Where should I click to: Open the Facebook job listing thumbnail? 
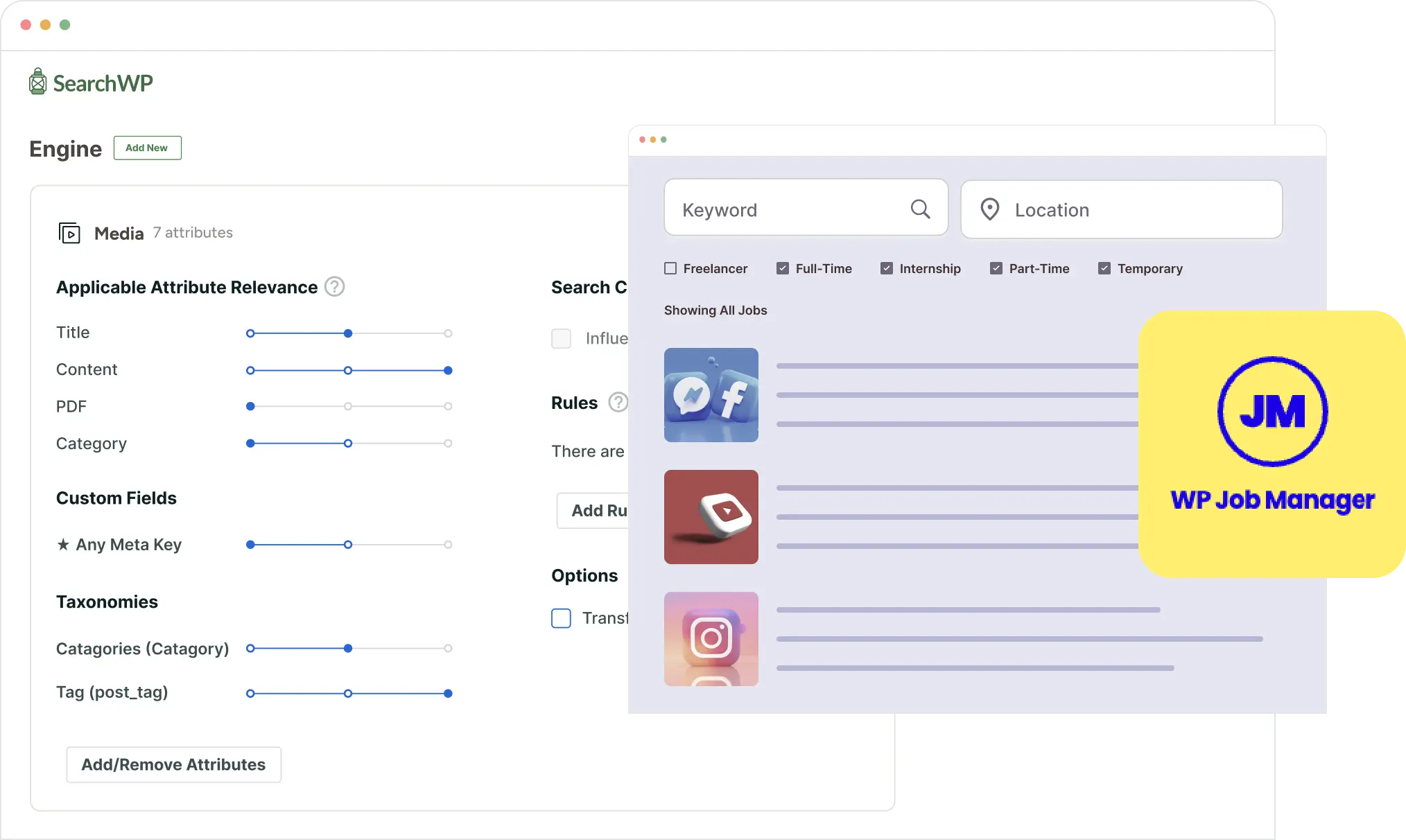point(711,395)
